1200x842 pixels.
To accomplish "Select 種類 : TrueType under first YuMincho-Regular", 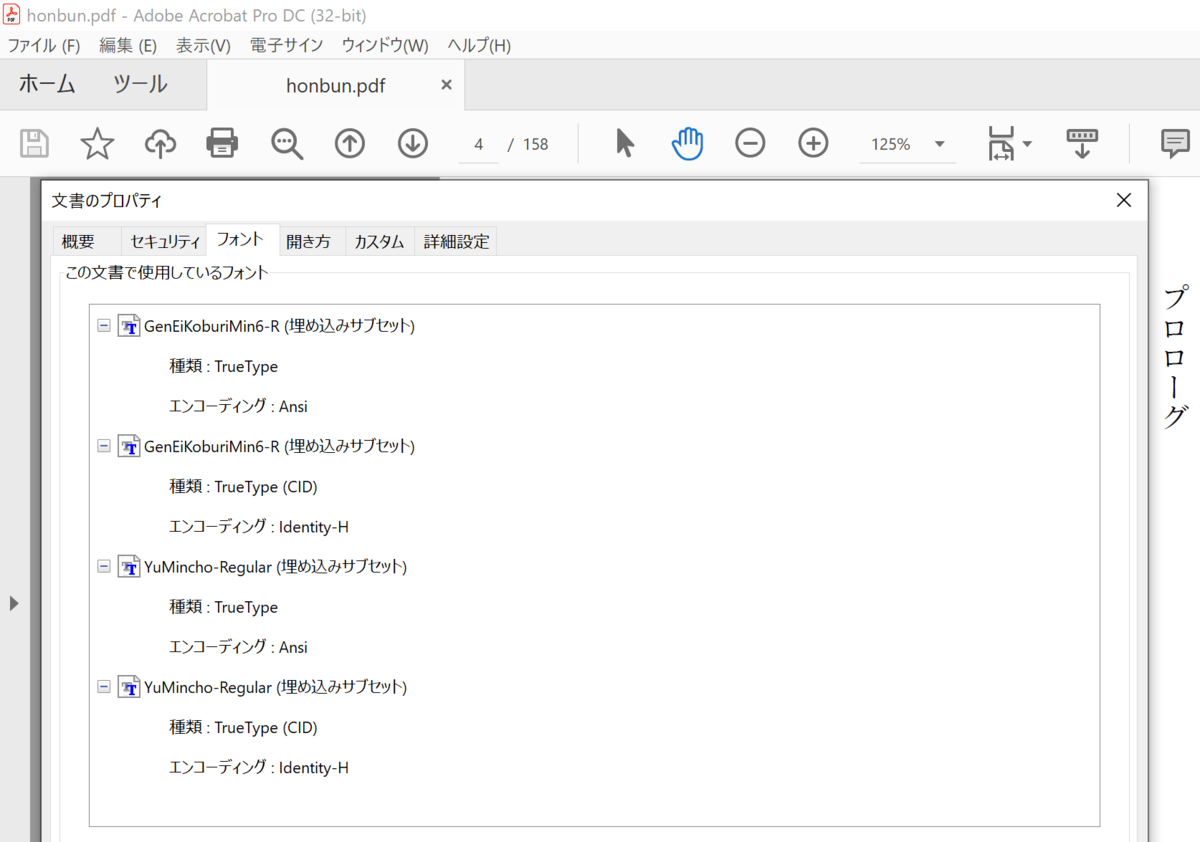I will [224, 607].
